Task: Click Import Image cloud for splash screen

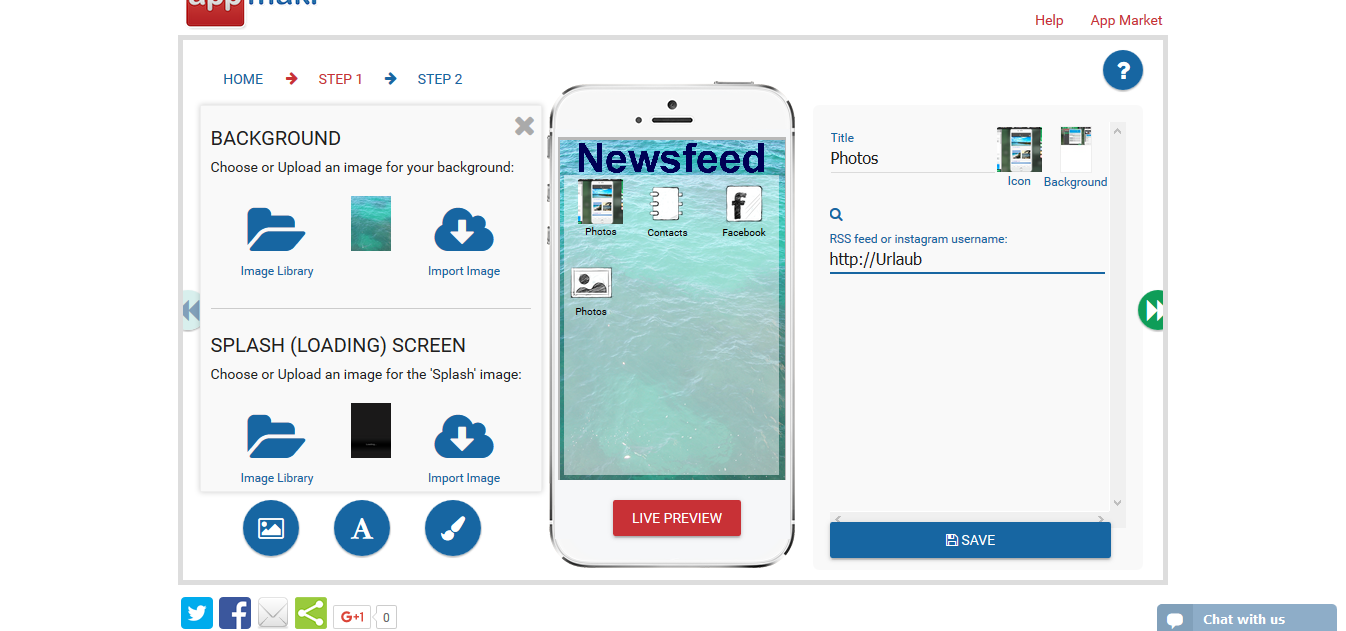Action: [463, 438]
